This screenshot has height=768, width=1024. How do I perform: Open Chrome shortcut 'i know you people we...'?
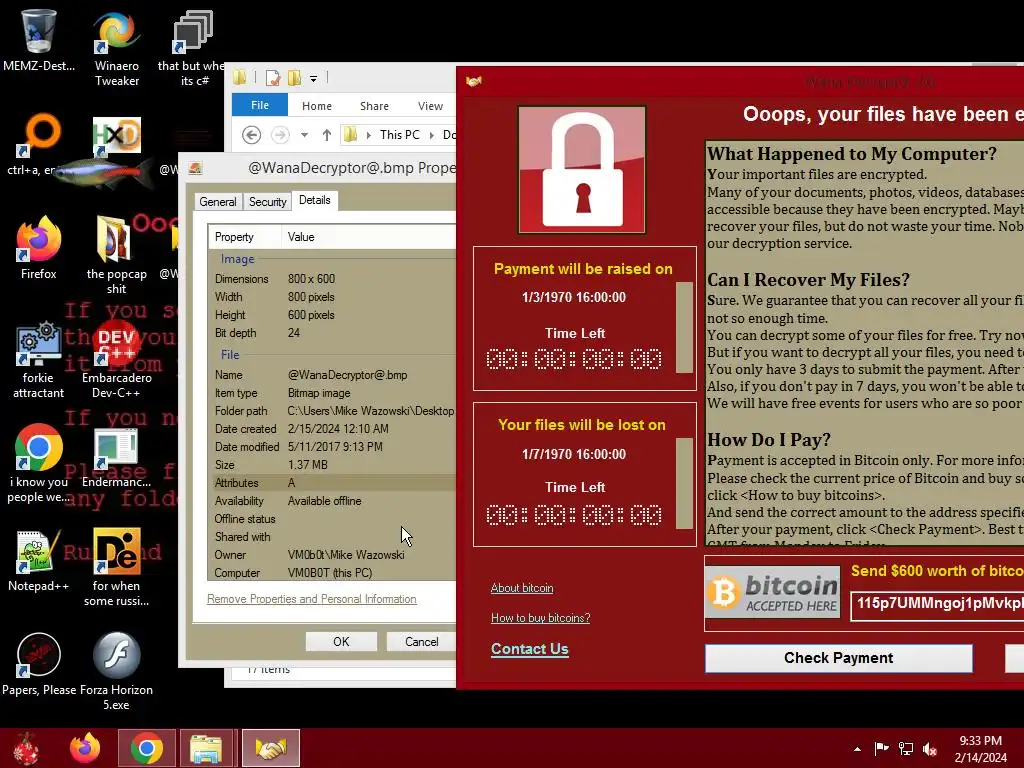pyautogui.click(x=38, y=464)
